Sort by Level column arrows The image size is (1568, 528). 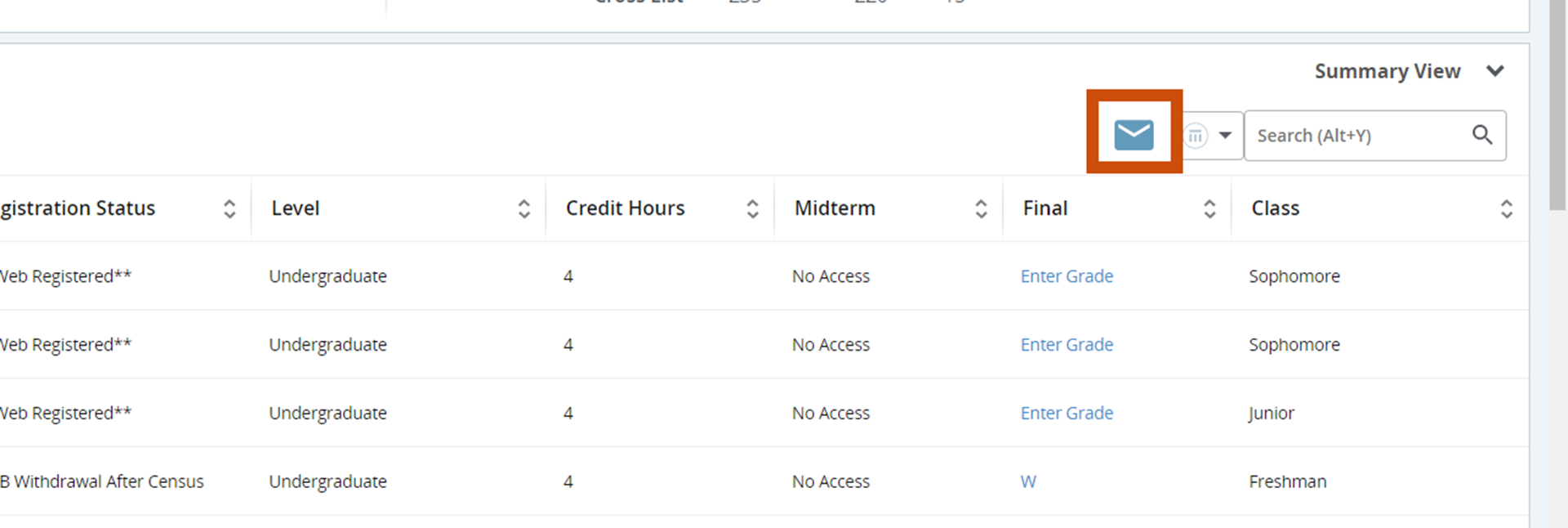(524, 209)
